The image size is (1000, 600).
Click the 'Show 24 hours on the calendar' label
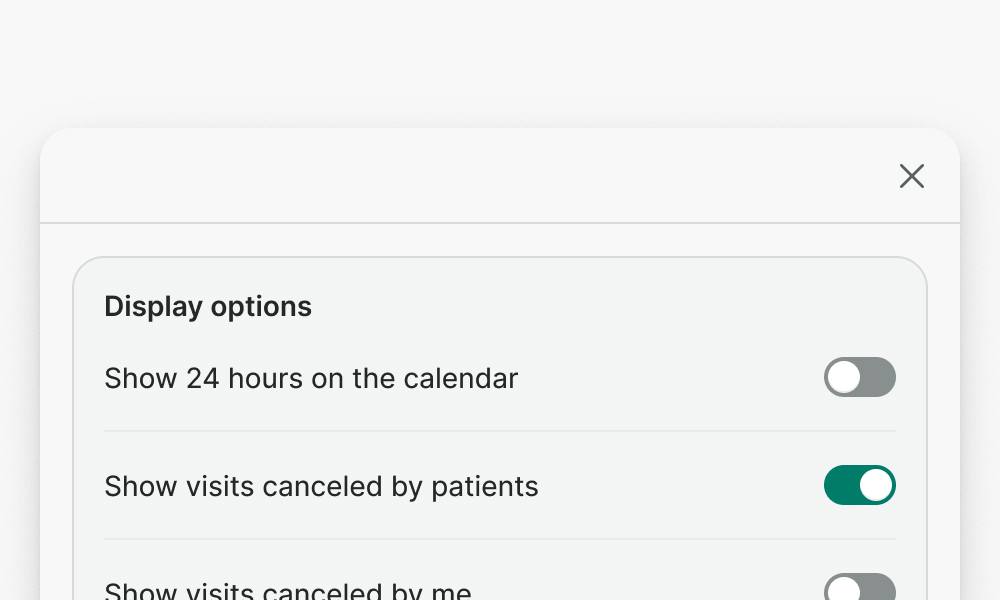311,379
